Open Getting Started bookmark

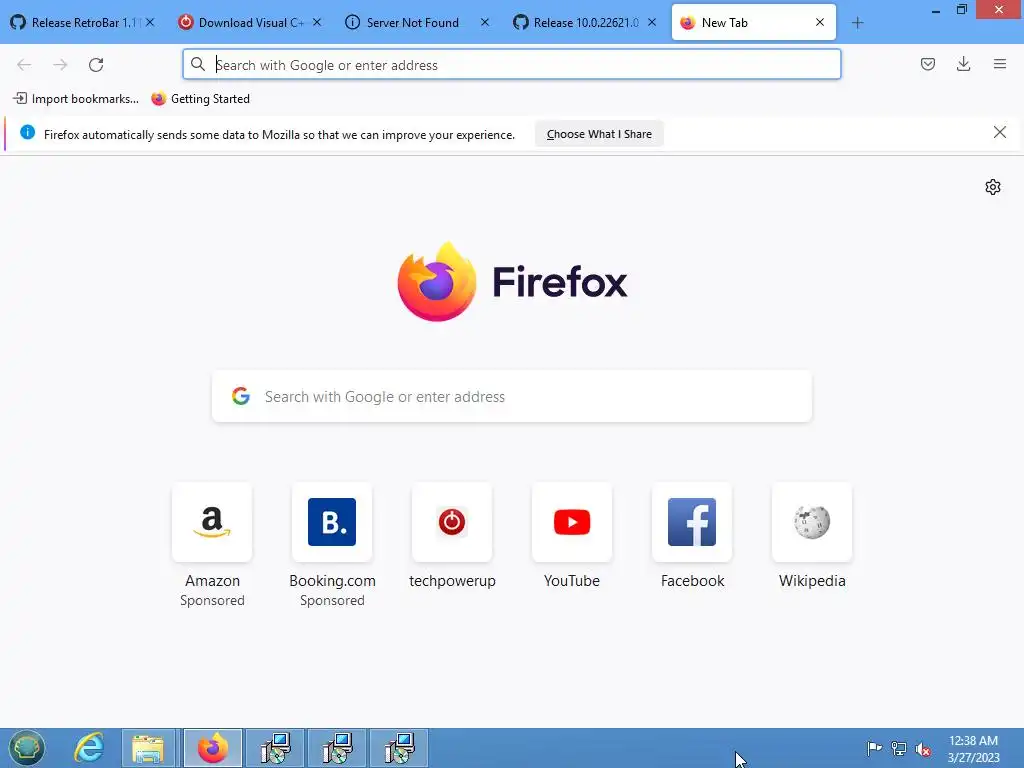coord(200,99)
